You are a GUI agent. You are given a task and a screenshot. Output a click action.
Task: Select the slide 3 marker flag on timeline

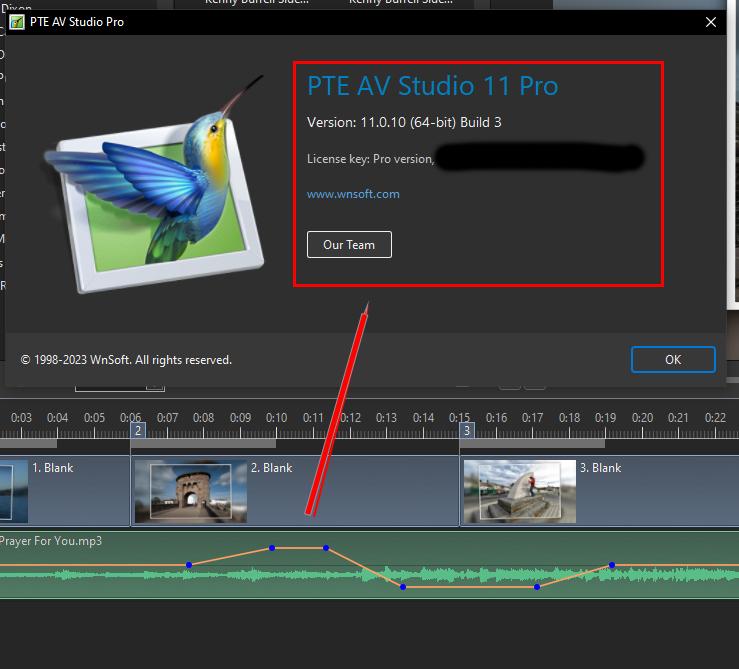[466, 430]
